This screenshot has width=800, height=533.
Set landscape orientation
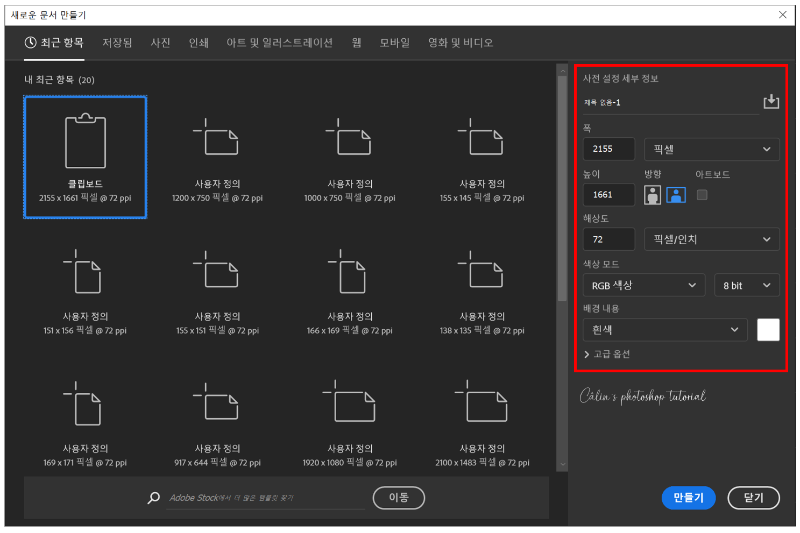coord(676,195)
